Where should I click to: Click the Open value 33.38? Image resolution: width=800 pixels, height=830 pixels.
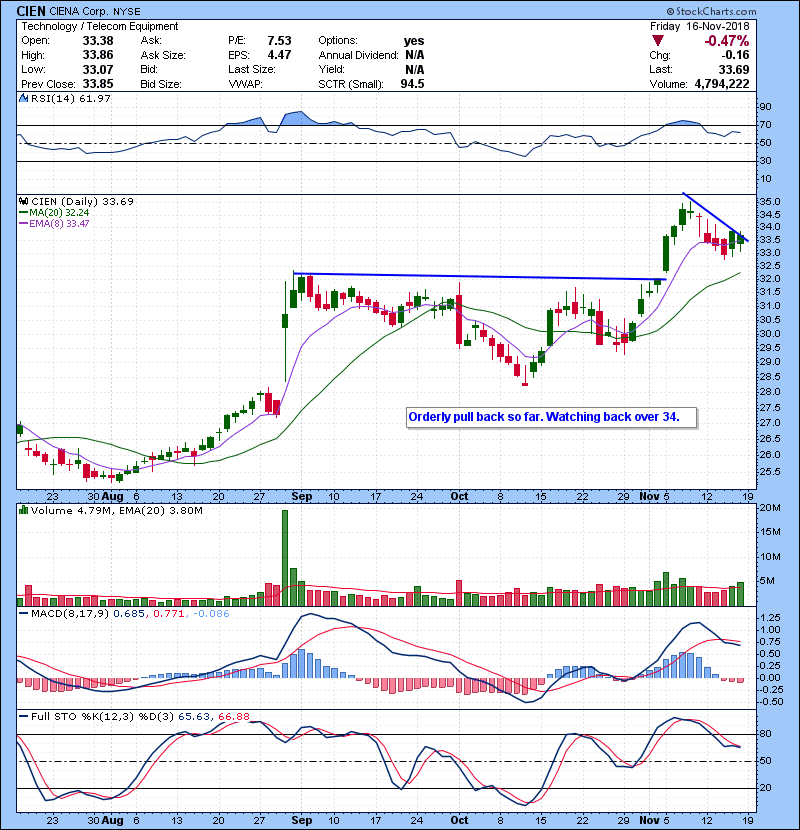coord(98,41)
